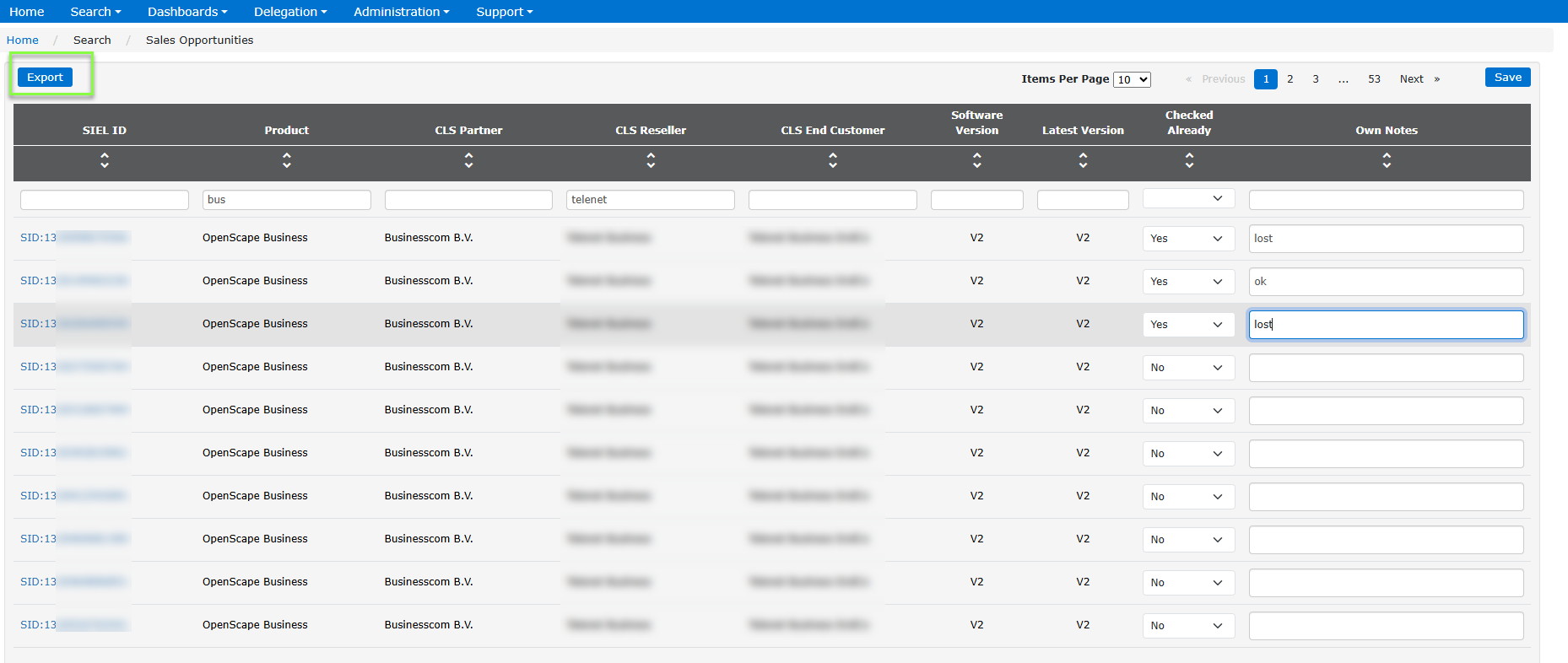Open the Search menu

point(95,12)
